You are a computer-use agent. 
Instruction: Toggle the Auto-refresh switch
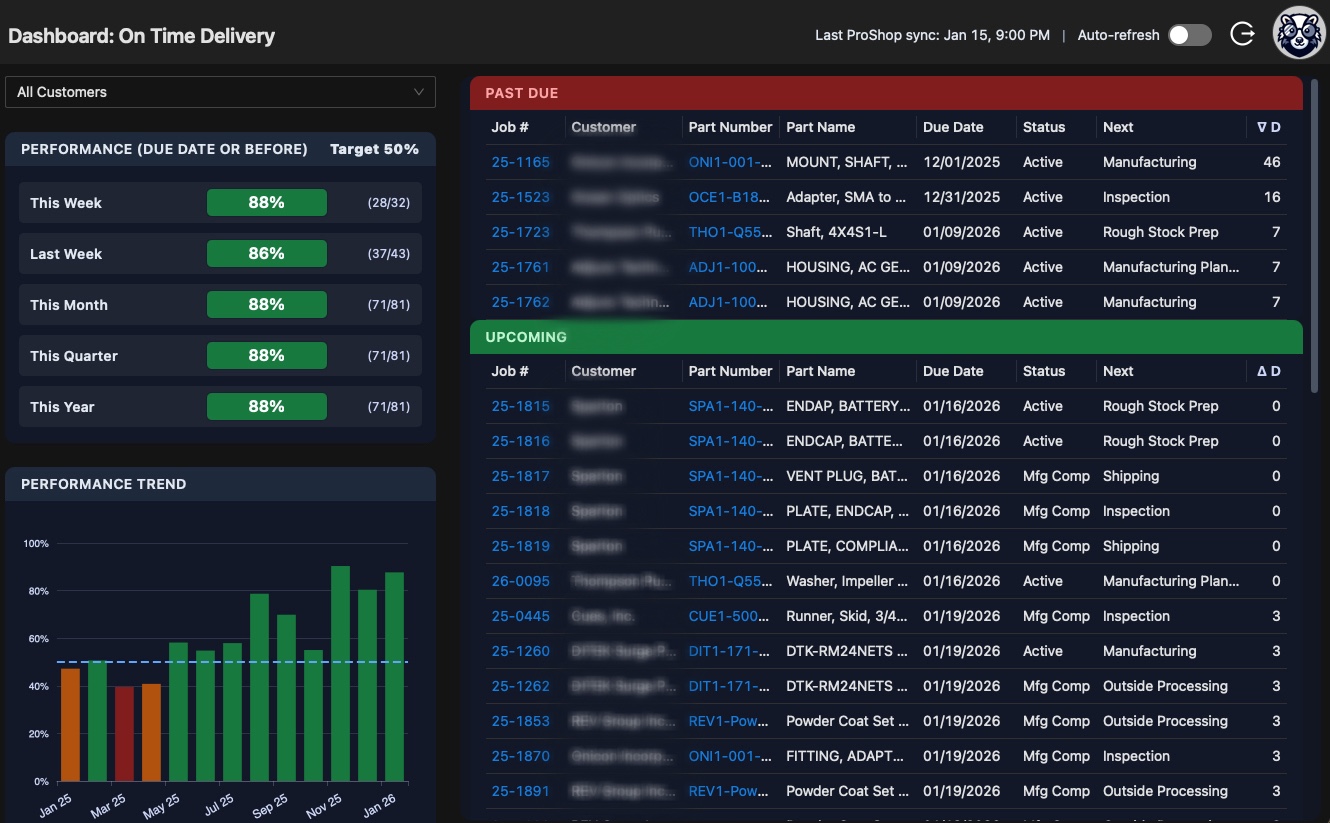(1189, 35)
